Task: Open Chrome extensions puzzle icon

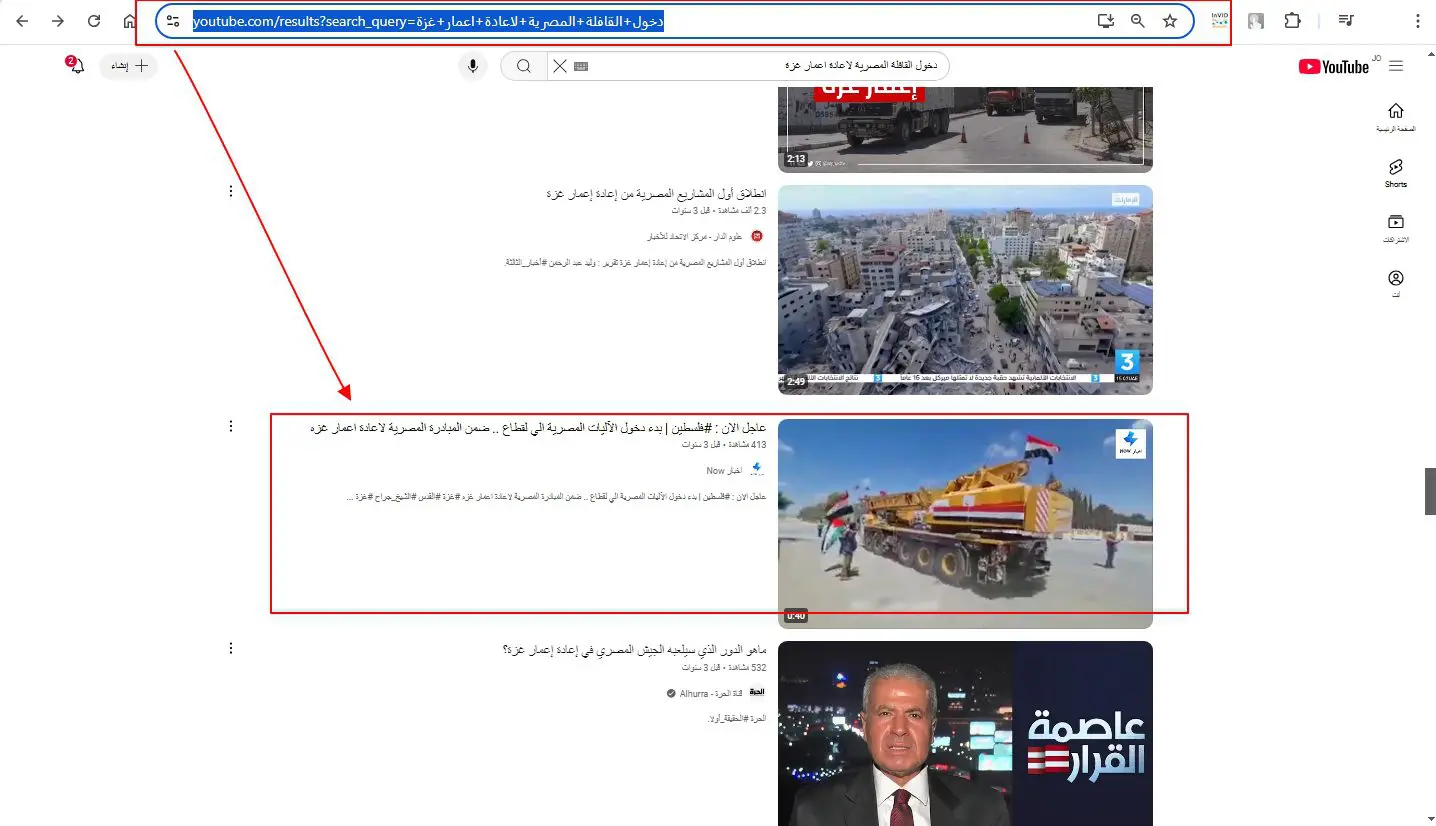Action: click(x=1292, y=21)
